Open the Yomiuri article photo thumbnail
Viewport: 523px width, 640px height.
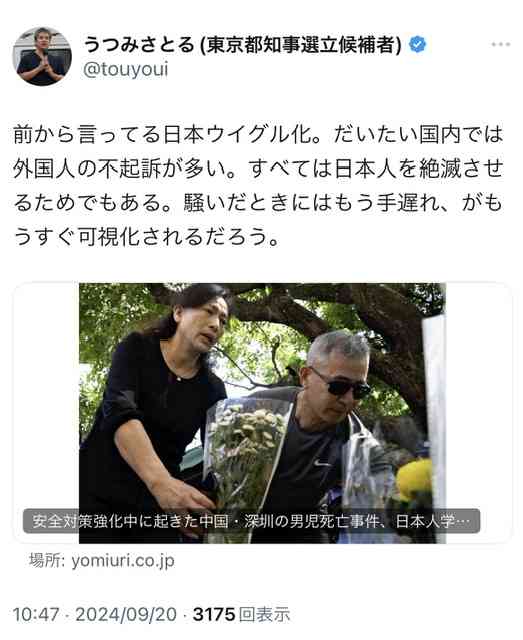[262, 413]
